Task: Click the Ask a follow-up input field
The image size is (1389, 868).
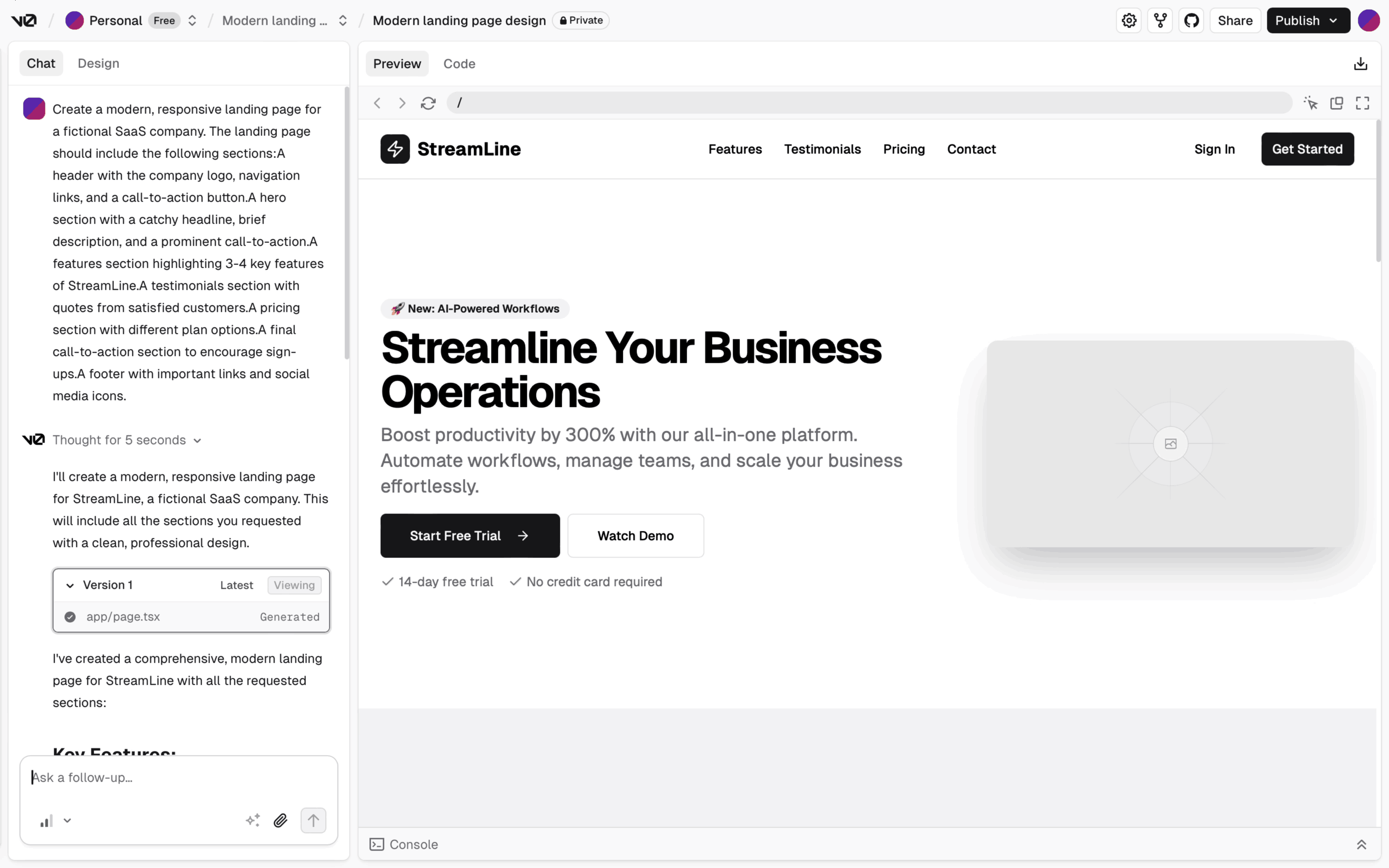Action: point(178,778)
